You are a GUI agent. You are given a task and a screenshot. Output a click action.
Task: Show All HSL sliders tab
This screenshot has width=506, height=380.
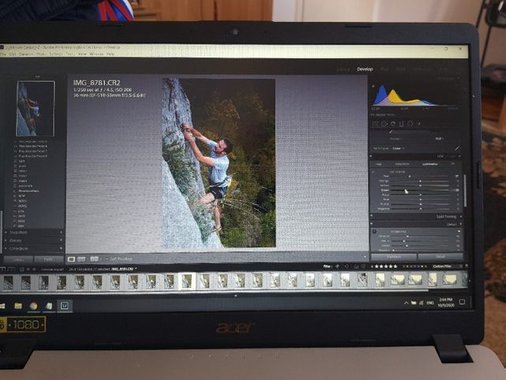[x=453, y=164]
